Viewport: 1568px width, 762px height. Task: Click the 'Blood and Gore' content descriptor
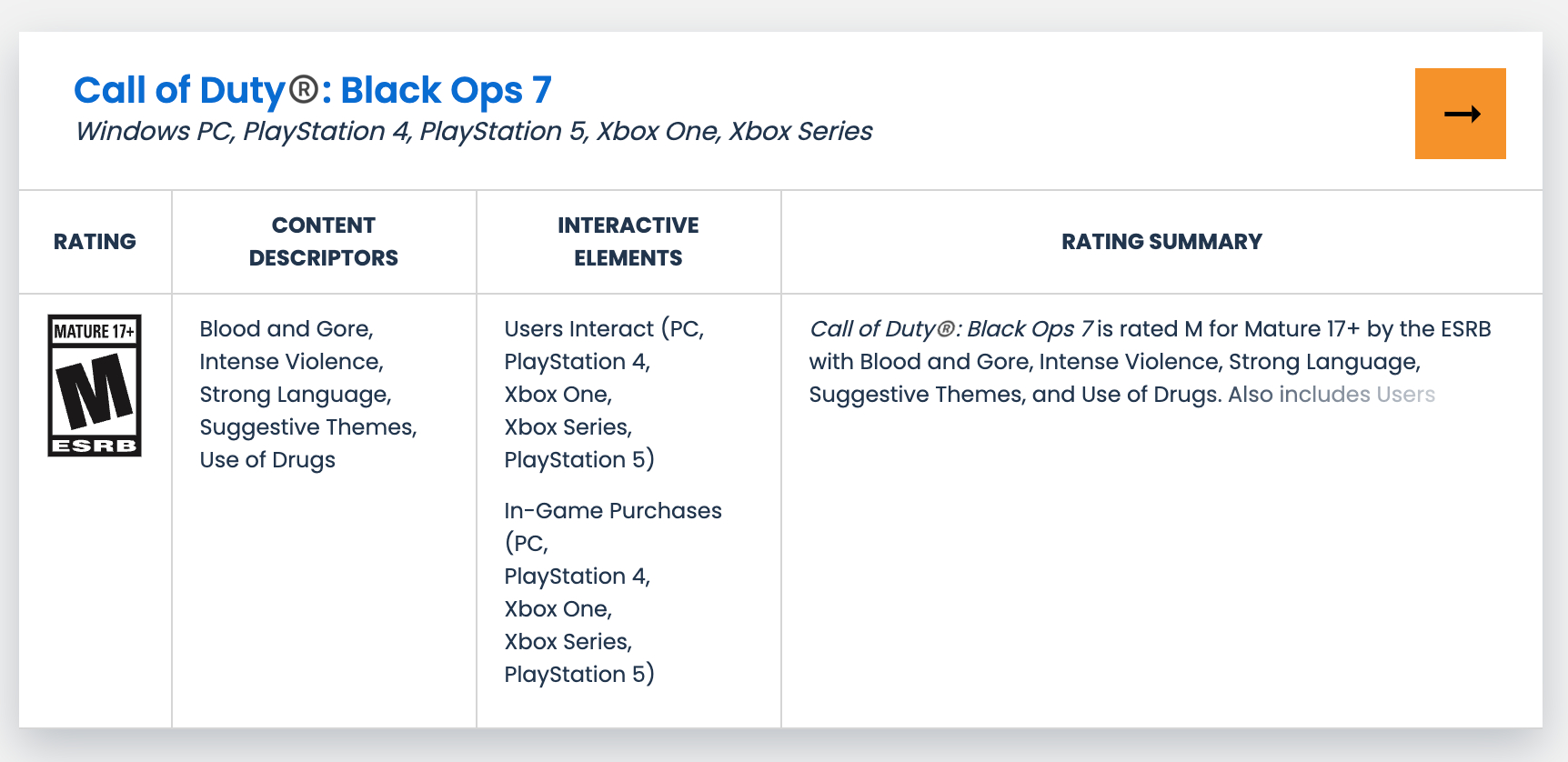[x=286, y=329]
